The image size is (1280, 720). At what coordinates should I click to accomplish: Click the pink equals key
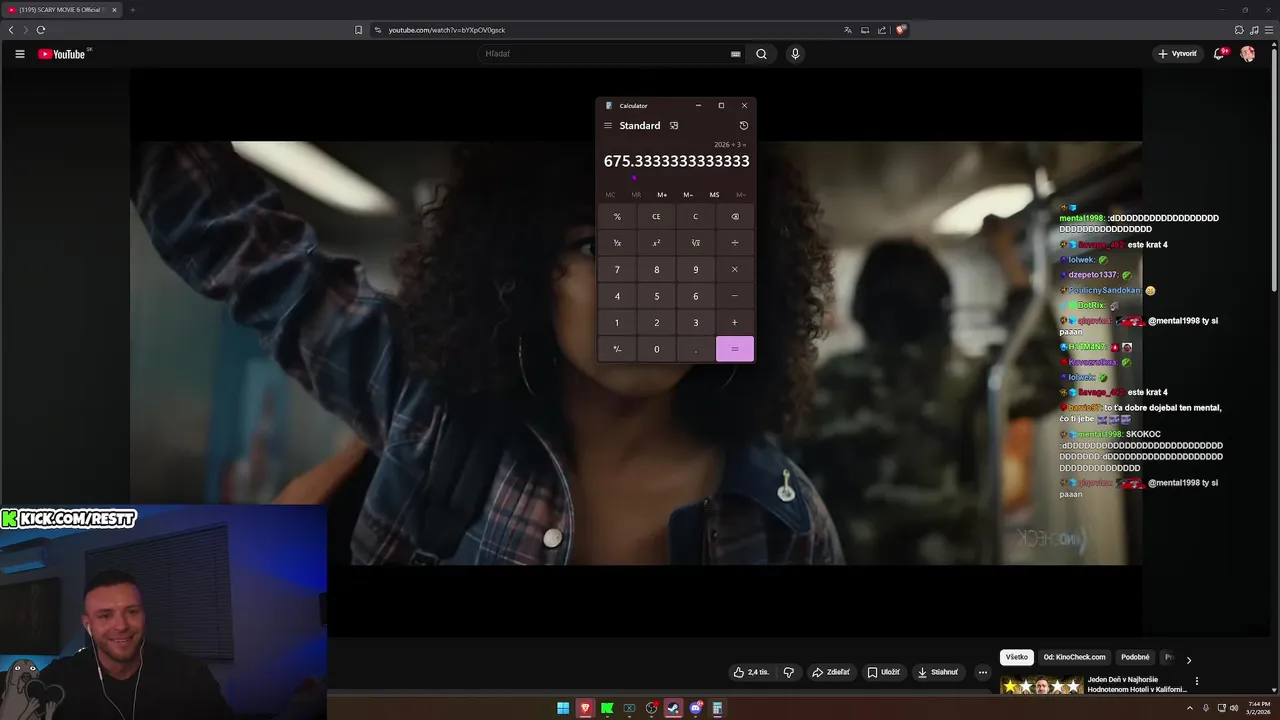[x=735, y=349]
